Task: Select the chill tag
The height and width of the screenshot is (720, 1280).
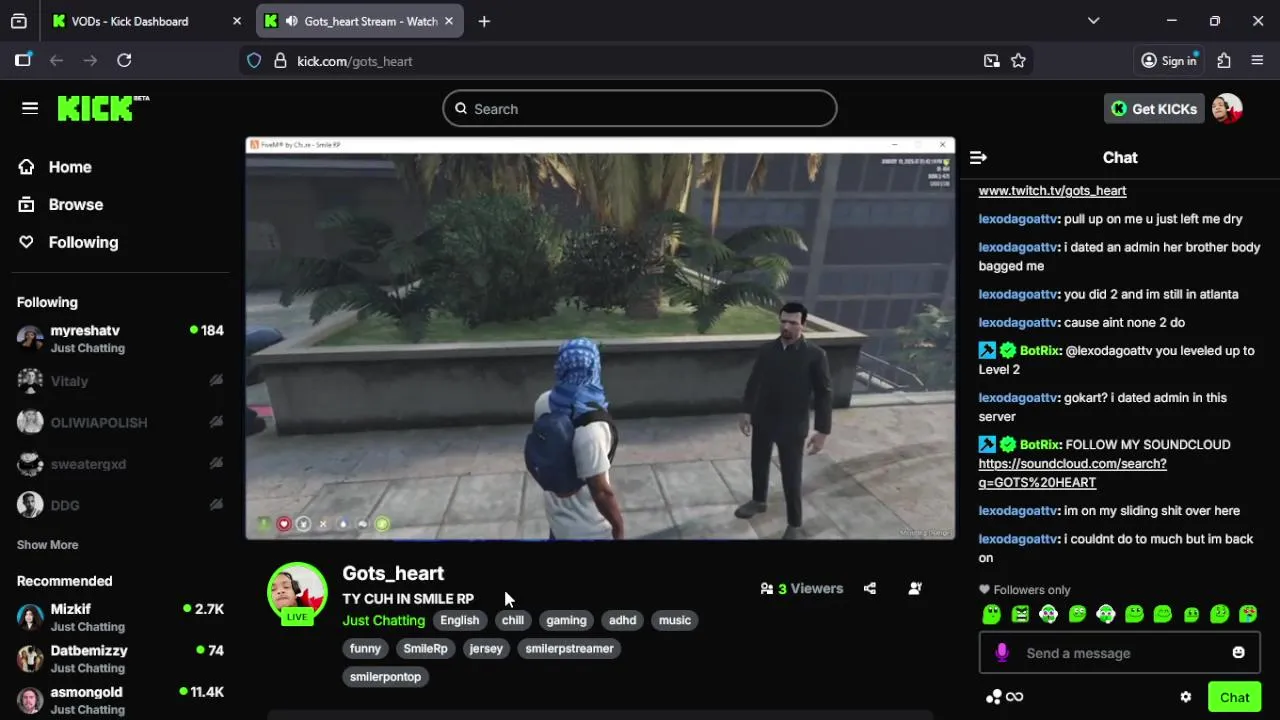Action: pos(513,621)
